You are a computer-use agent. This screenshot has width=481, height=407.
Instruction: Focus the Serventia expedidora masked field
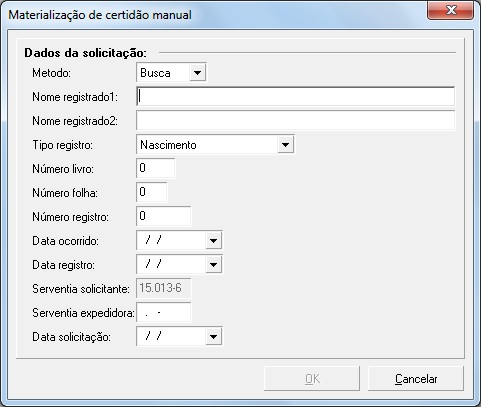[x=164, y=312]
